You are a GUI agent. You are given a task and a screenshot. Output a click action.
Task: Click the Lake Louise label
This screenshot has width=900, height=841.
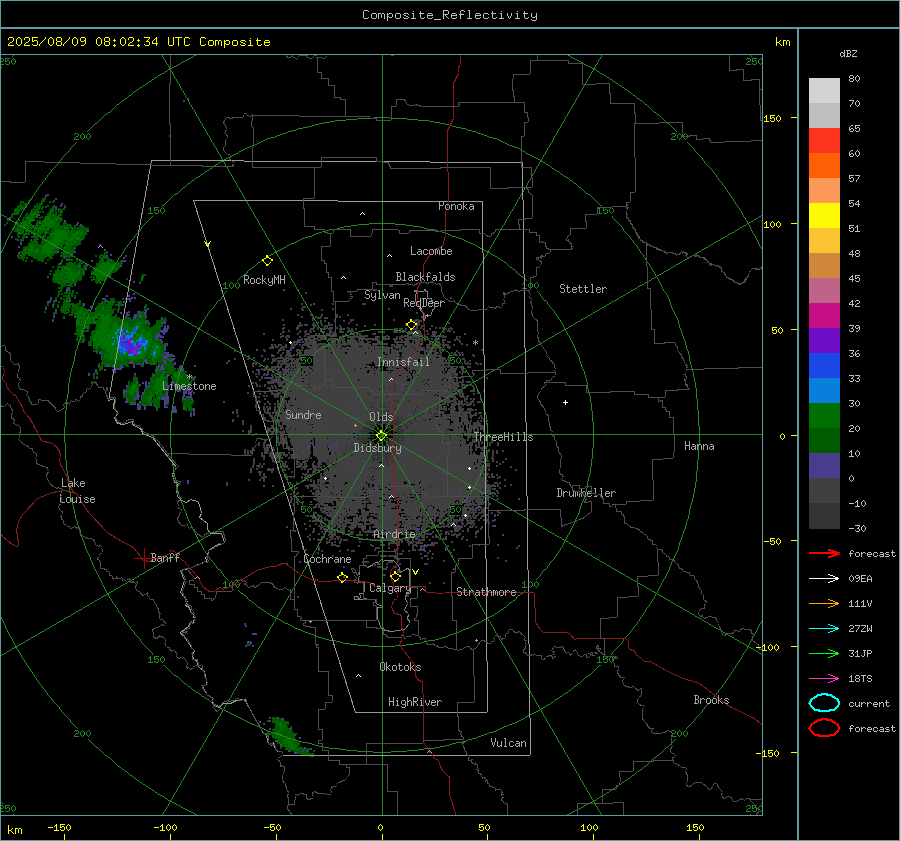(x=77, y=491)
